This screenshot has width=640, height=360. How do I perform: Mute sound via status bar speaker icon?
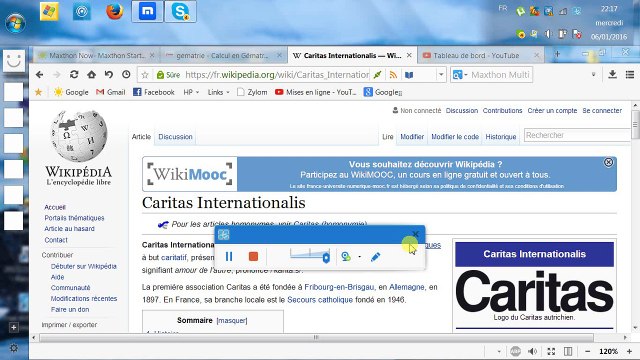pos(532,351)
